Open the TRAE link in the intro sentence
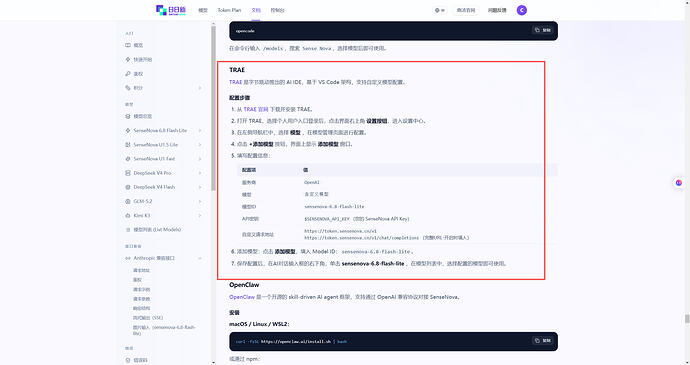This screenshot has width=690, height=365. 235,82
